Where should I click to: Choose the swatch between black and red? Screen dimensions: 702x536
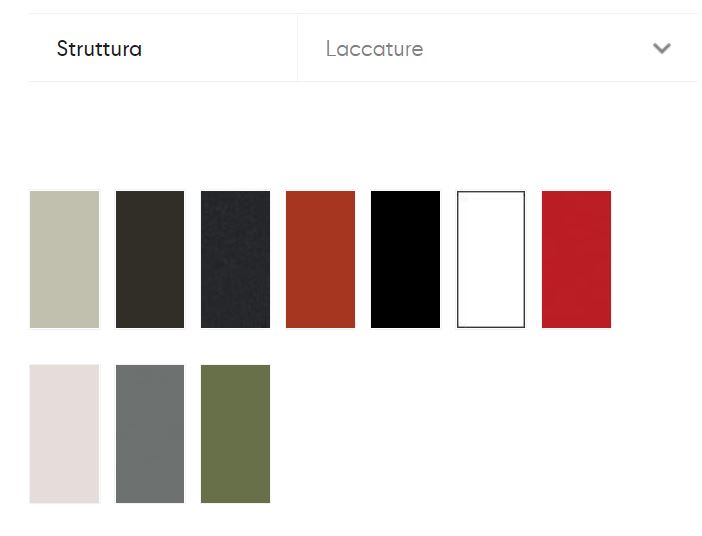(491, 259)
